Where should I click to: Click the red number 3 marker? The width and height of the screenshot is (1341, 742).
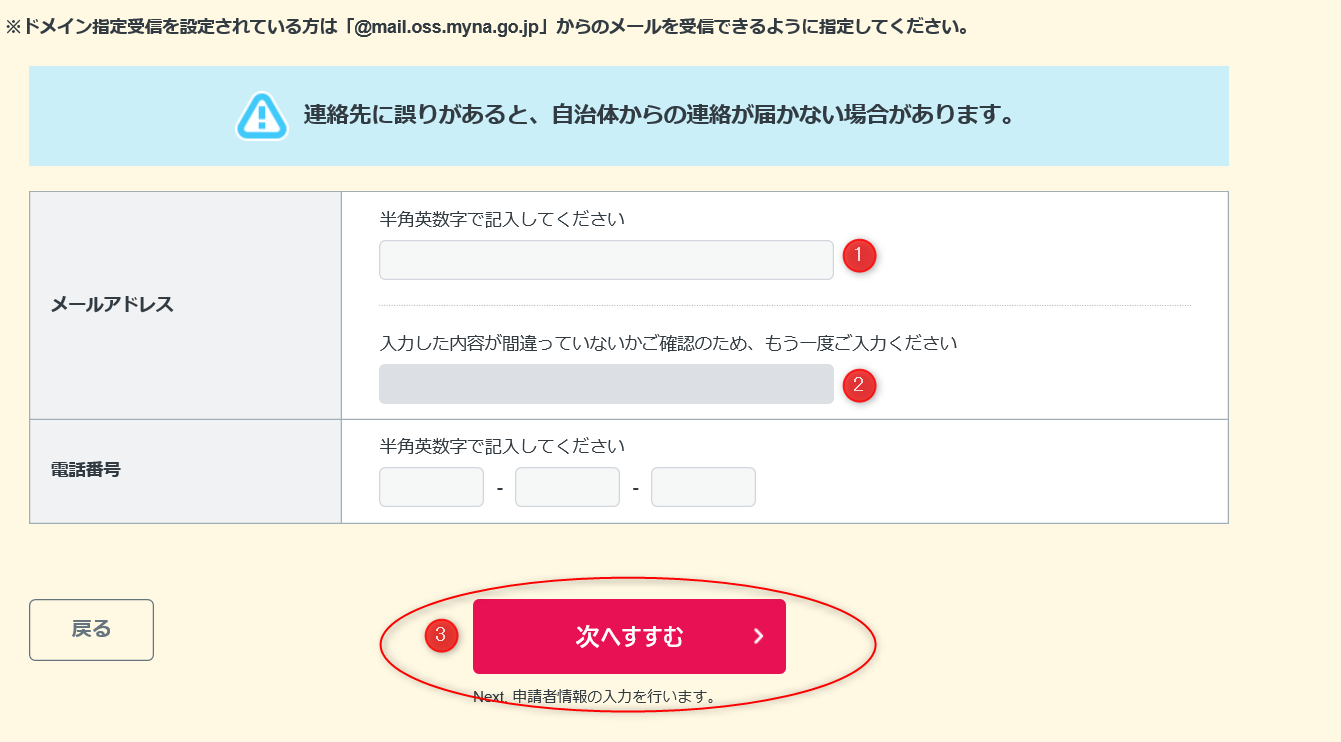[x=441, y=635]
